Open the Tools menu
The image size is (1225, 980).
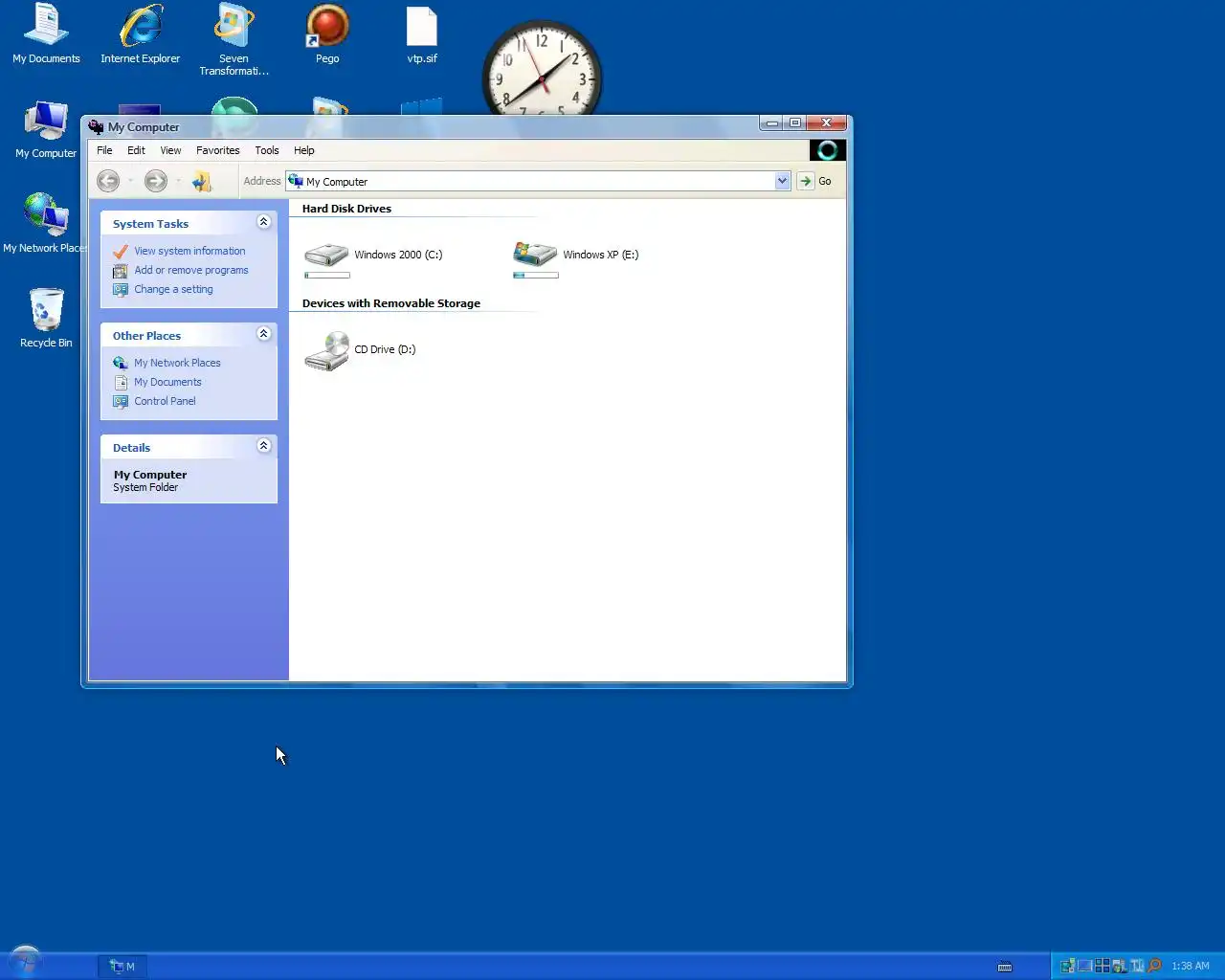(267, 150)
